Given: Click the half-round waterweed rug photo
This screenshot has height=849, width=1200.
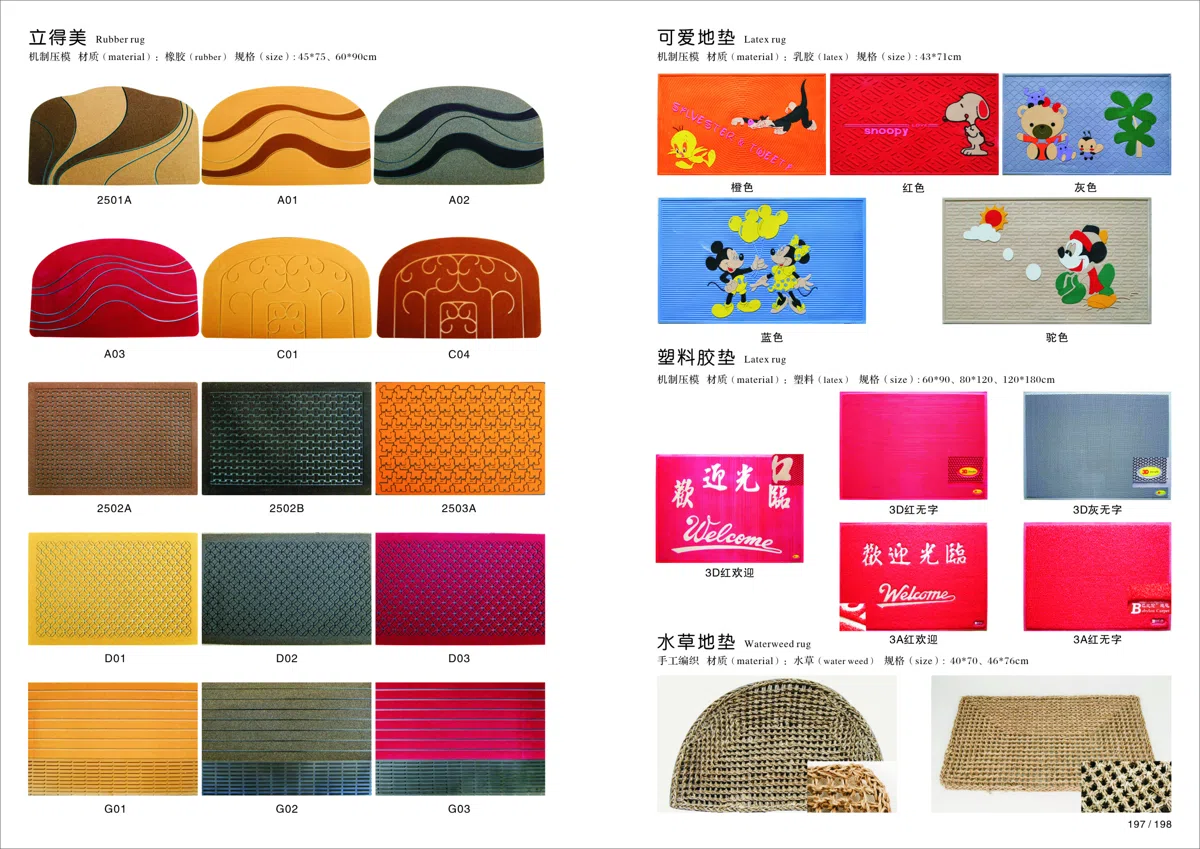Looking at the screenshot, I should pos(777,744).
